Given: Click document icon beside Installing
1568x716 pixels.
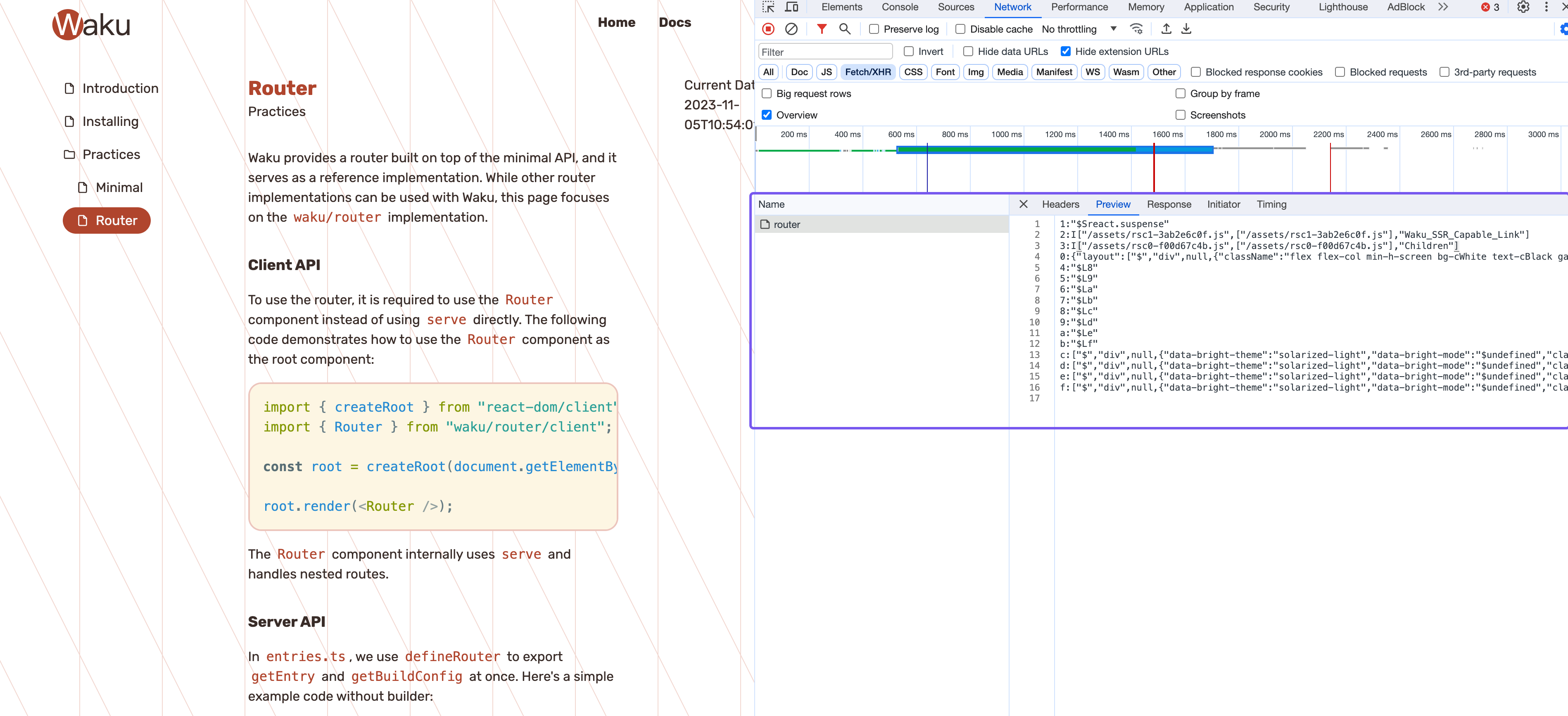Looking at the screenshot, I should (x=69, y=122).
